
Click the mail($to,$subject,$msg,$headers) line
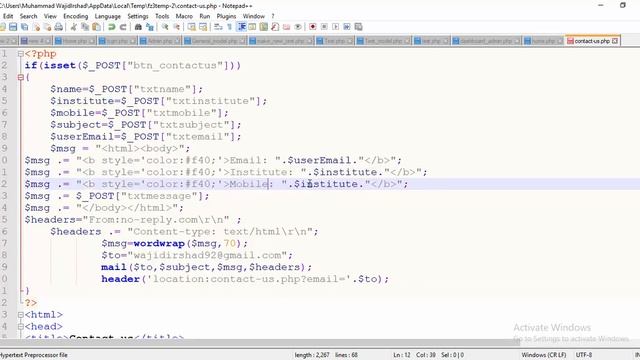point(207,267)
